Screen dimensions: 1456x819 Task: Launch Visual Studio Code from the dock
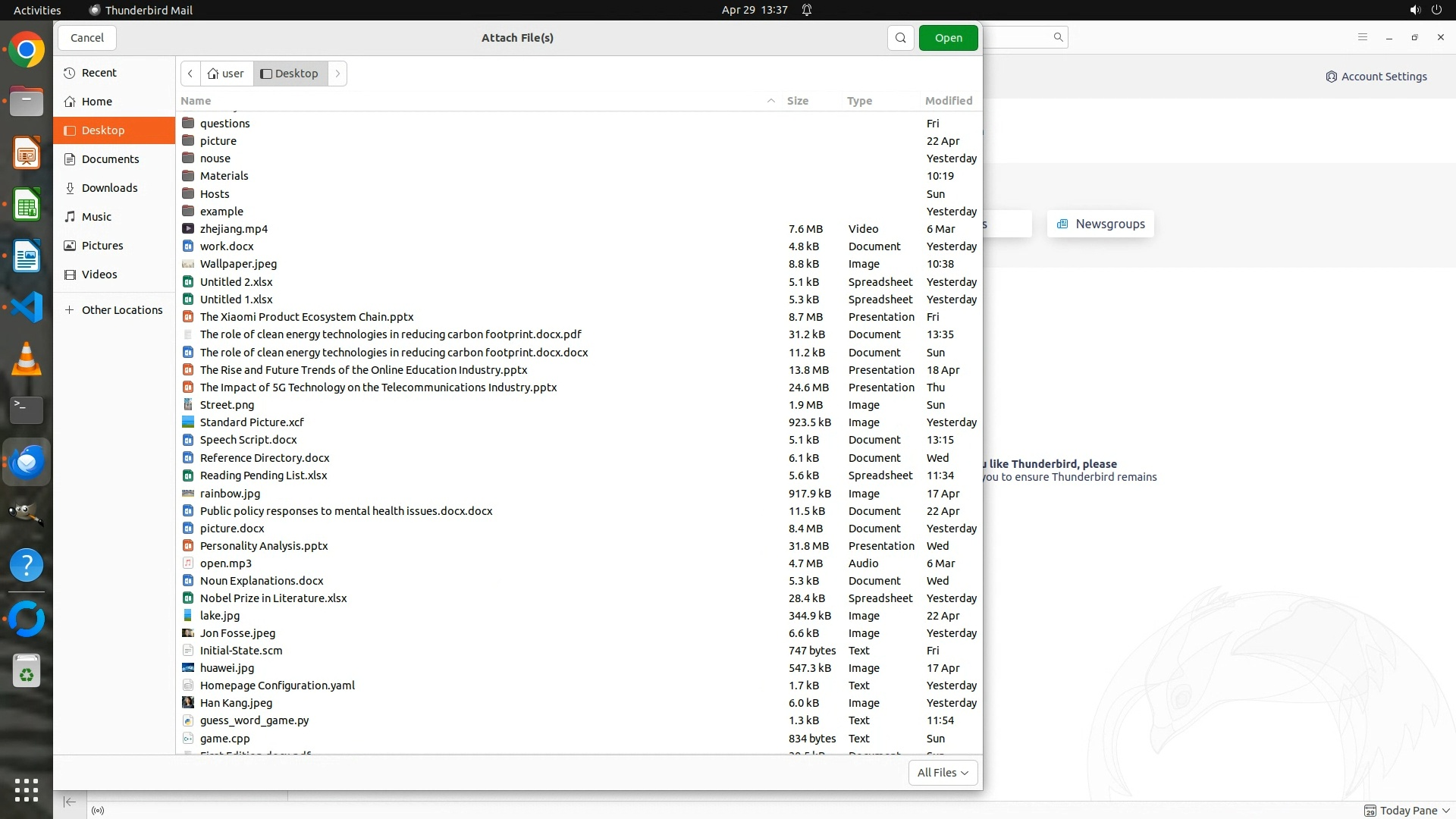point(27,307)
